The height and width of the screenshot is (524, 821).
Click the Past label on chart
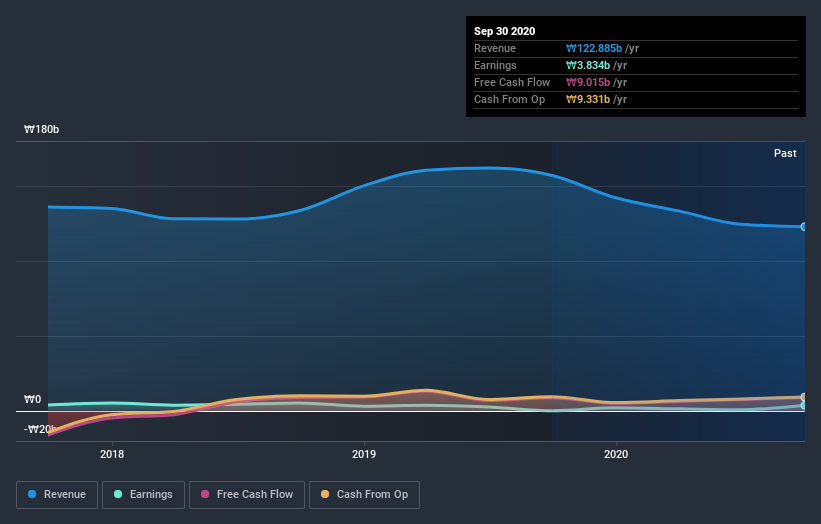(x=785, y=153)
